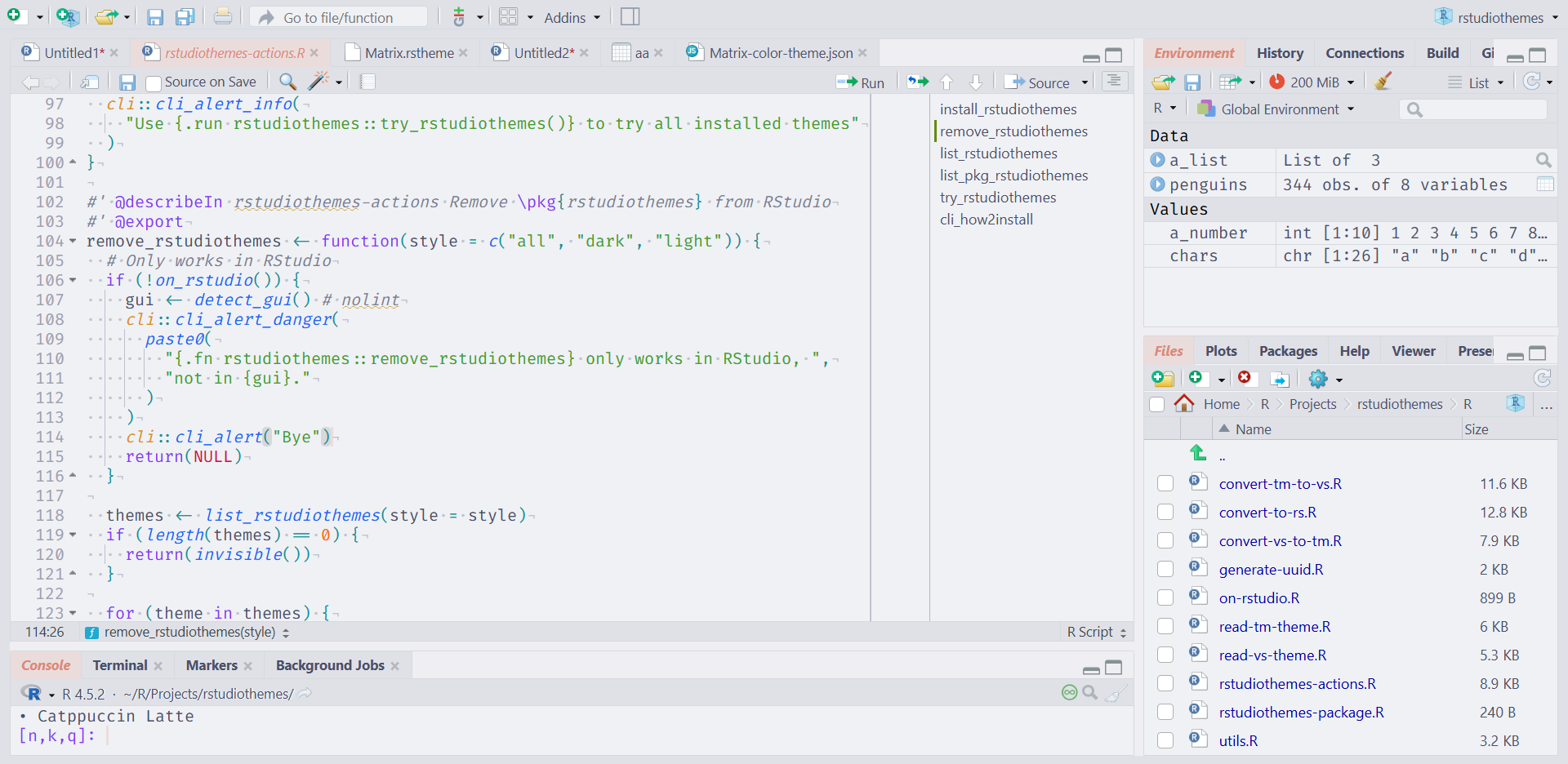Expand the Addins dropdown menu
This screenshot has height=764, width=1568.
pos(572,18)
